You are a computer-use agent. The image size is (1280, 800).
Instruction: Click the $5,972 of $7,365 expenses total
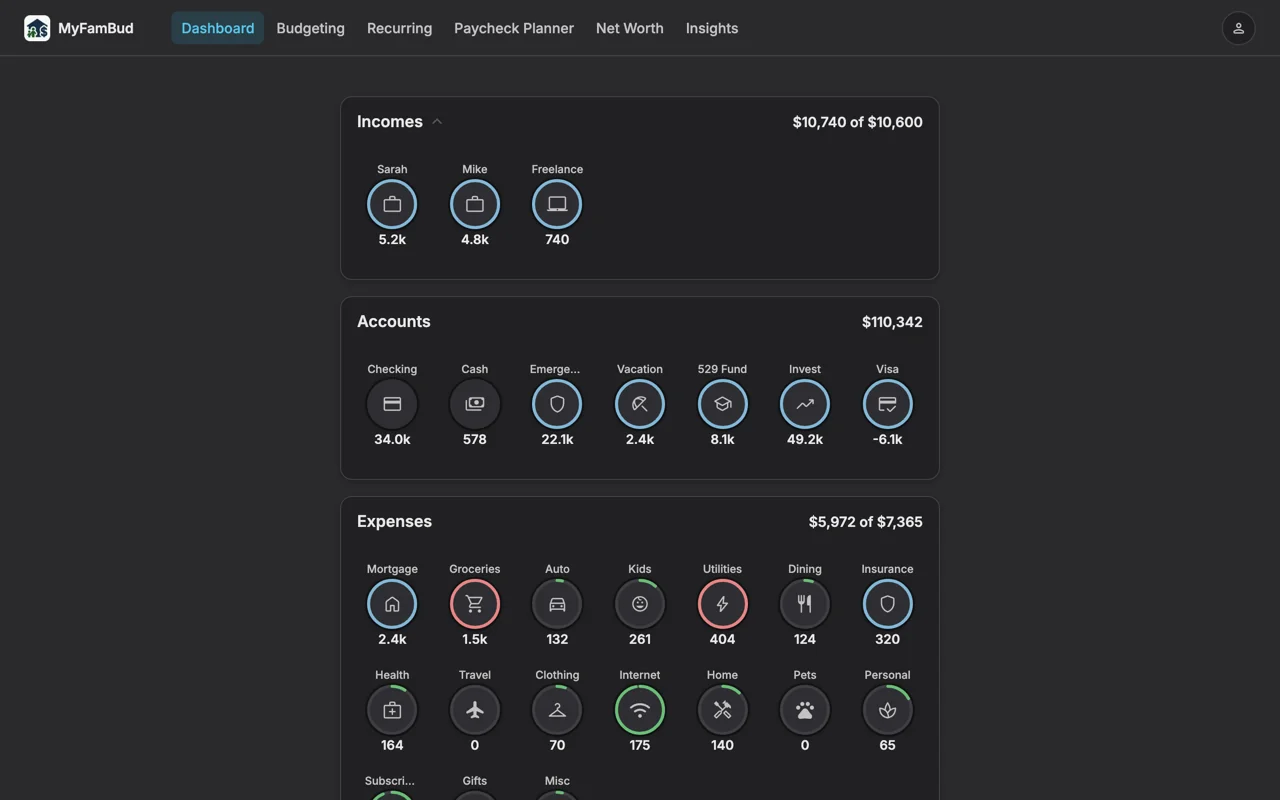866,522
